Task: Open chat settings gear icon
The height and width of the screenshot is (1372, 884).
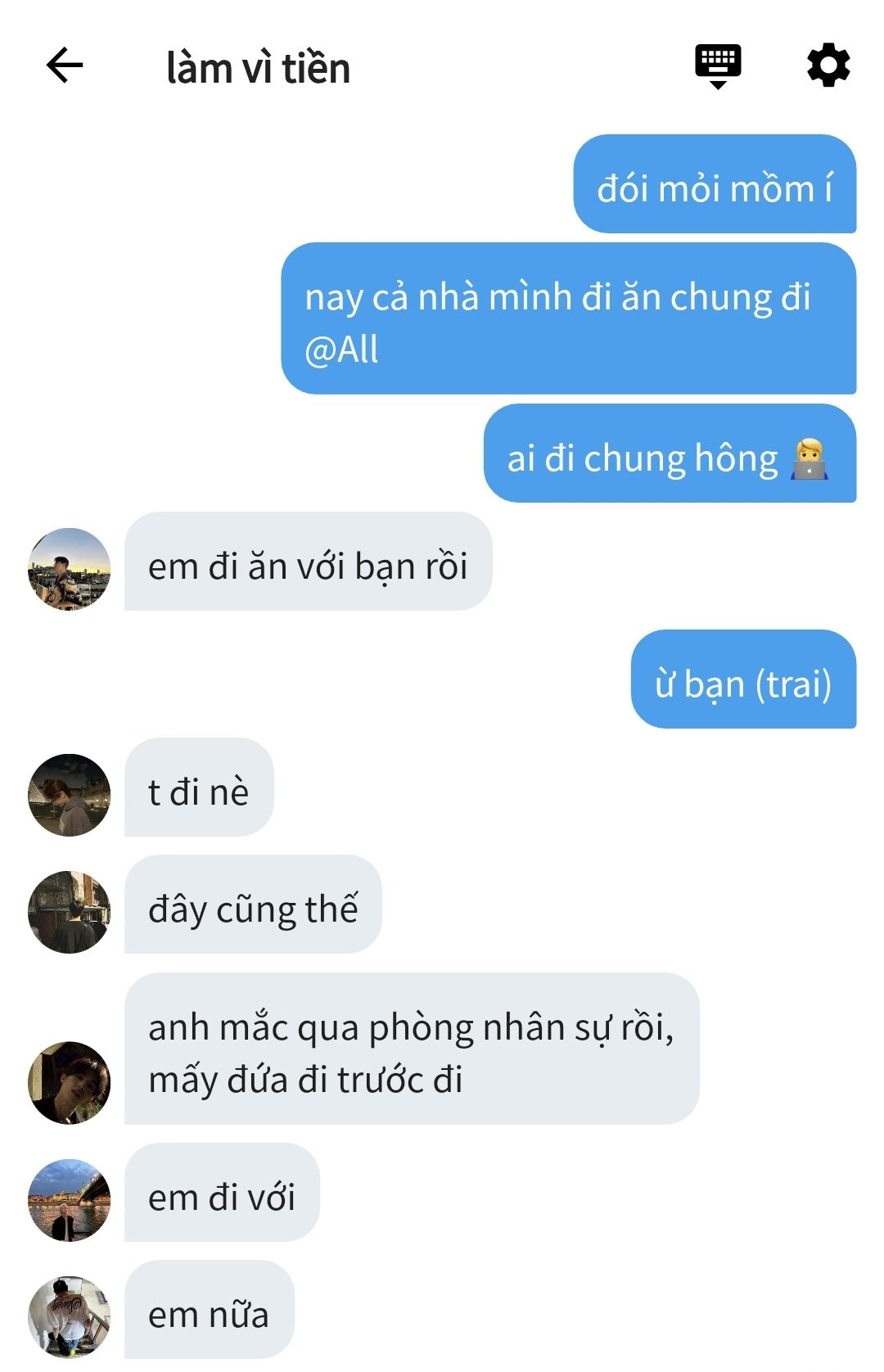Action: tap(828, 65)
